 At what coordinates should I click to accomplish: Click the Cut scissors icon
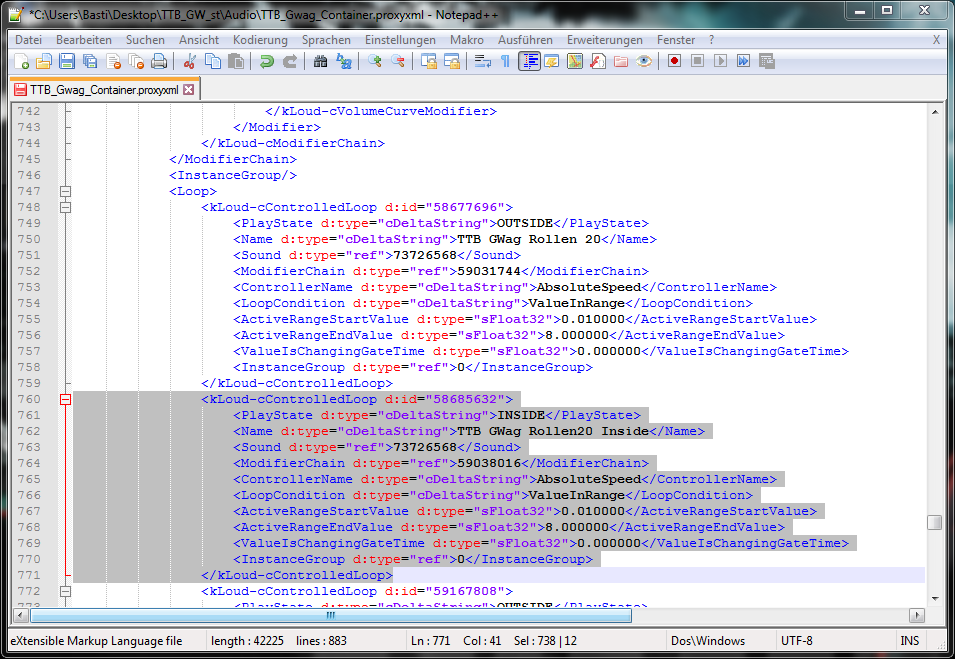click(x=189, y=61)
